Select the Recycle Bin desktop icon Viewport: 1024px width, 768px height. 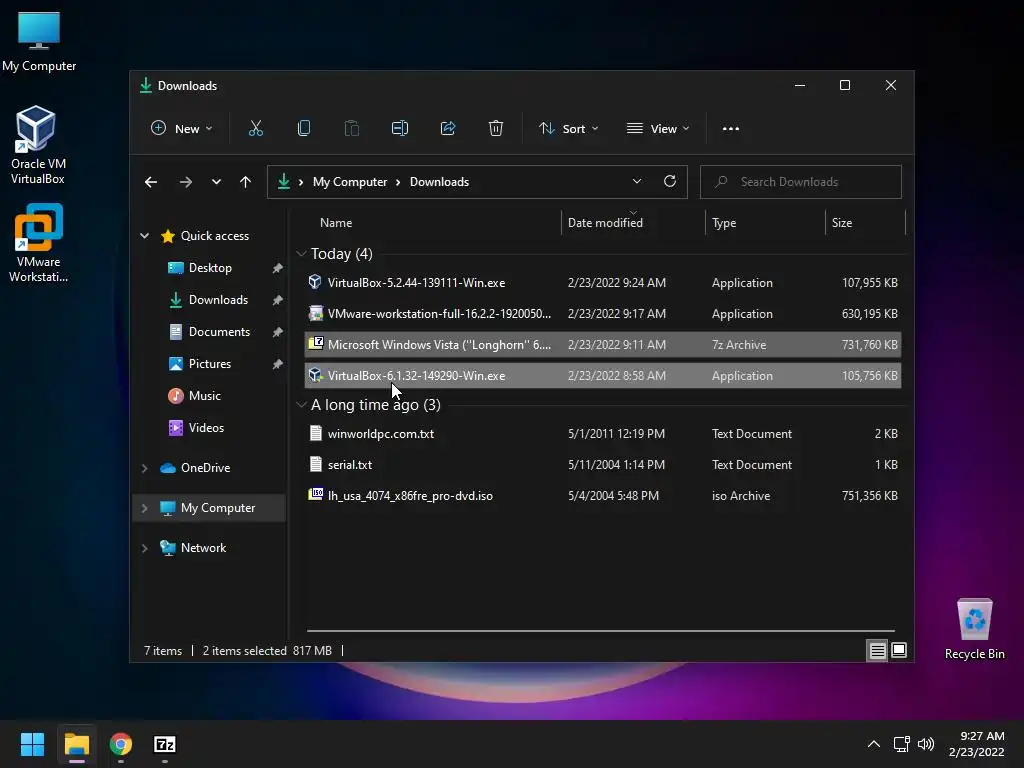coord(974,630)
